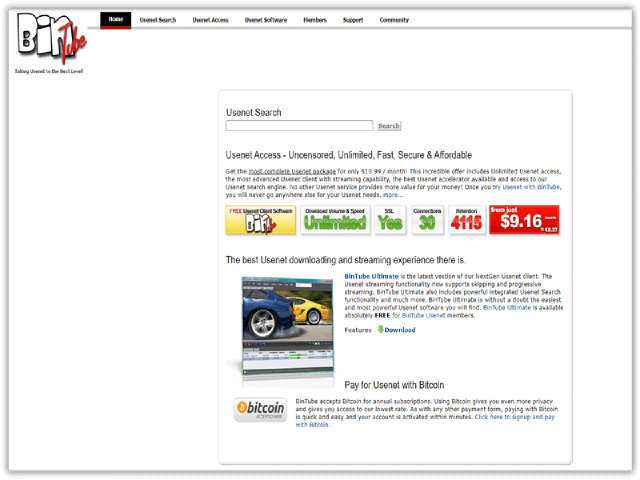Click the FREE Usenet Client Software badge

pyautogui.click(x=260, y=220)
